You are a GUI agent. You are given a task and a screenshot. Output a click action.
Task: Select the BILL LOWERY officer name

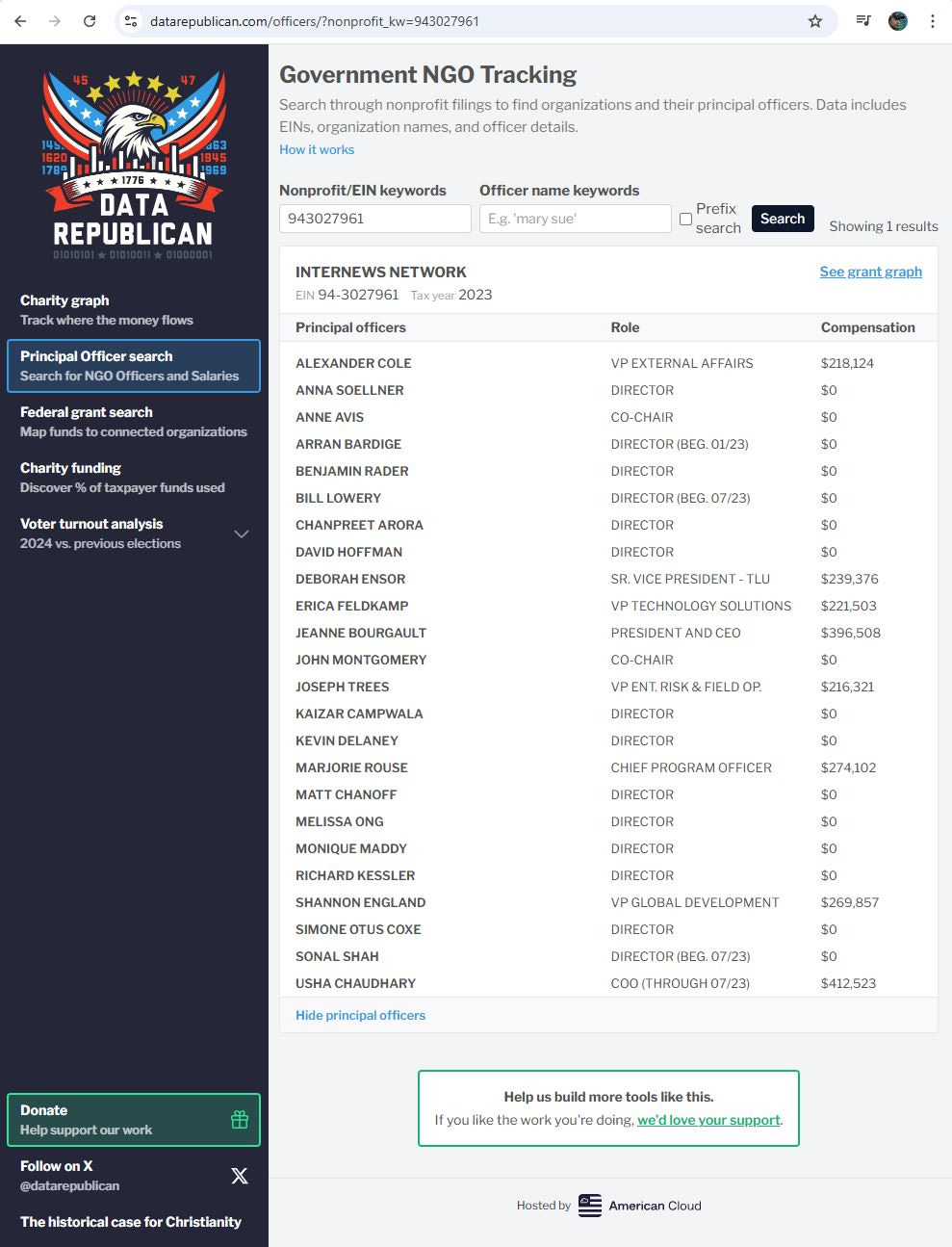point(338,498)
